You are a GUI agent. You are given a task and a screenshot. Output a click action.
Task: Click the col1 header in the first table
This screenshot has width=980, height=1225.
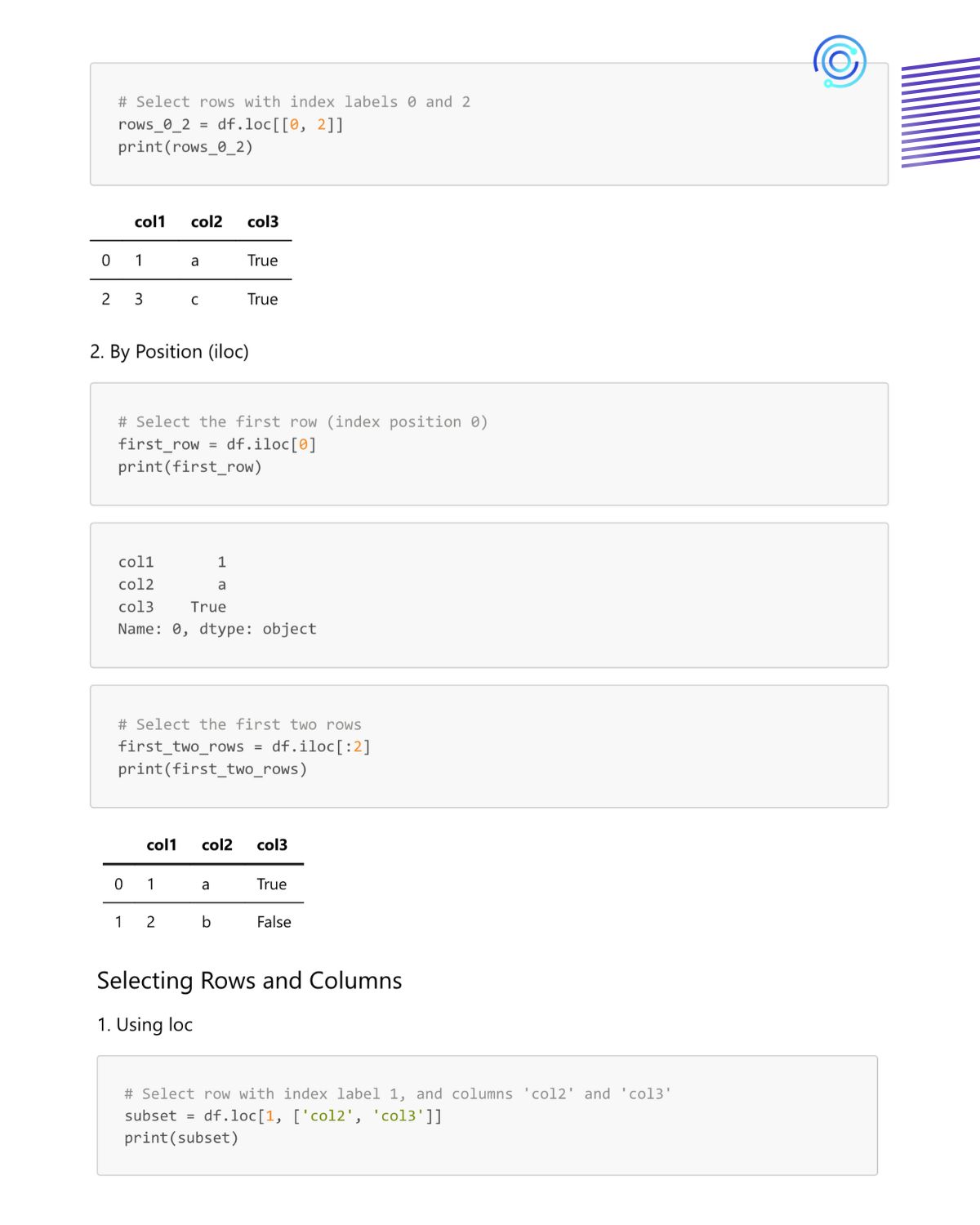[149, 222]
